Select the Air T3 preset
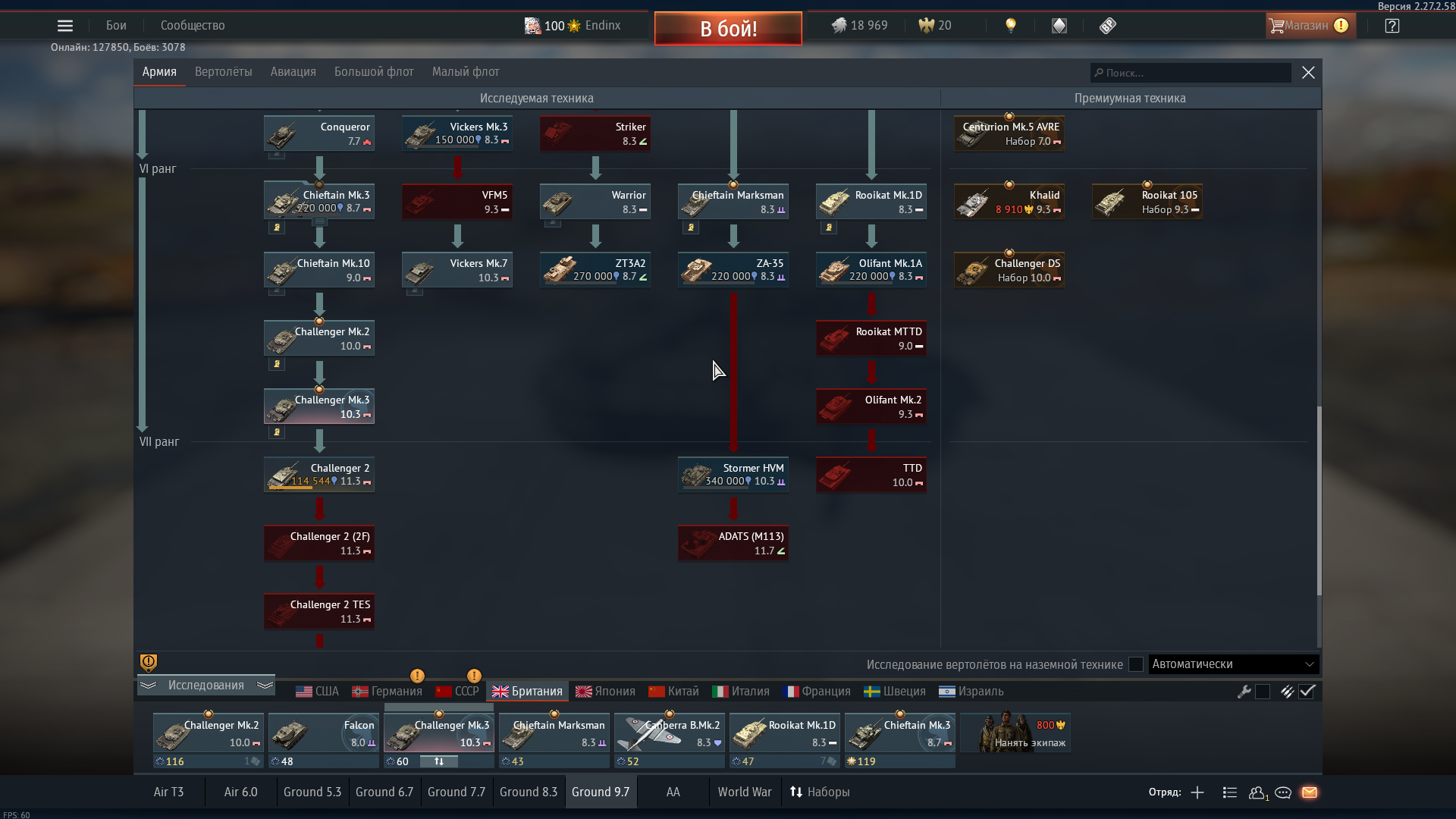 click(169, 792)
